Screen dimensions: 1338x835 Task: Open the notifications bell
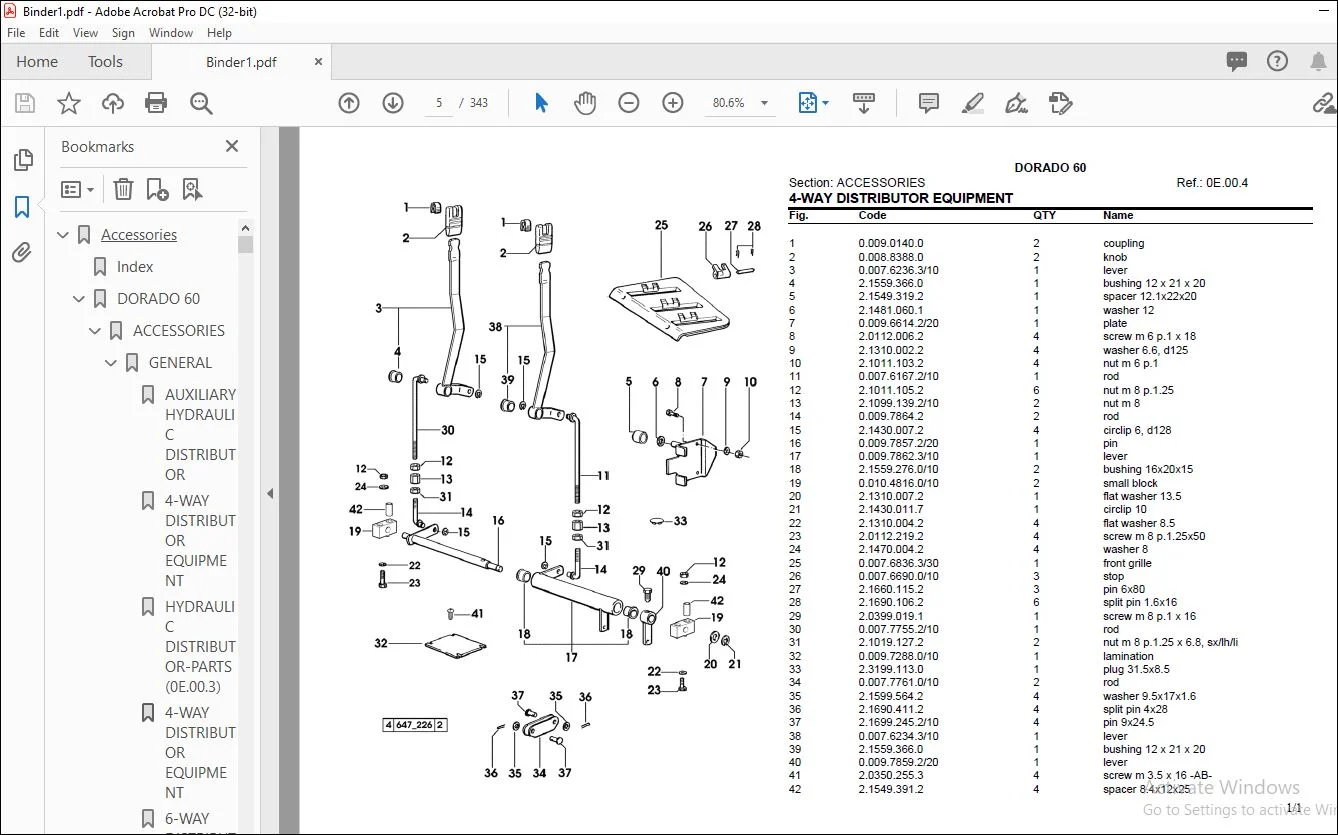[1319, 62]
